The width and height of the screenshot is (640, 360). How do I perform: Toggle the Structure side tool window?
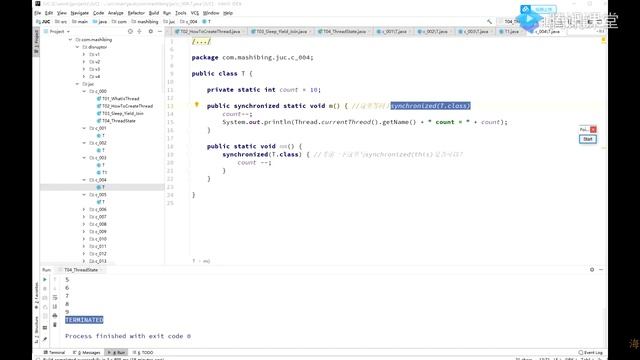36,330
